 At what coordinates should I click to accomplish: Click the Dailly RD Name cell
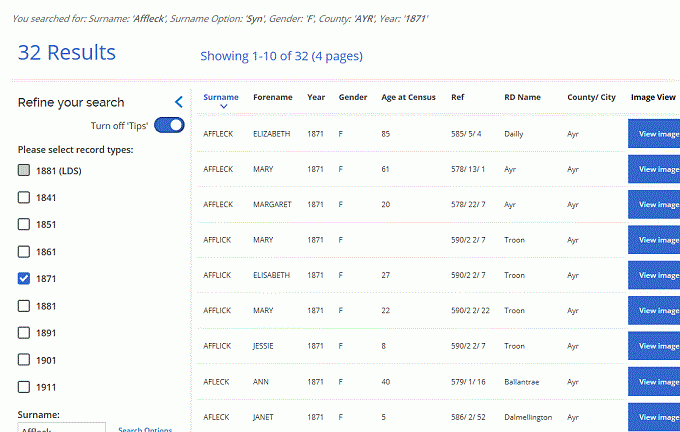[x=513, y=134]
